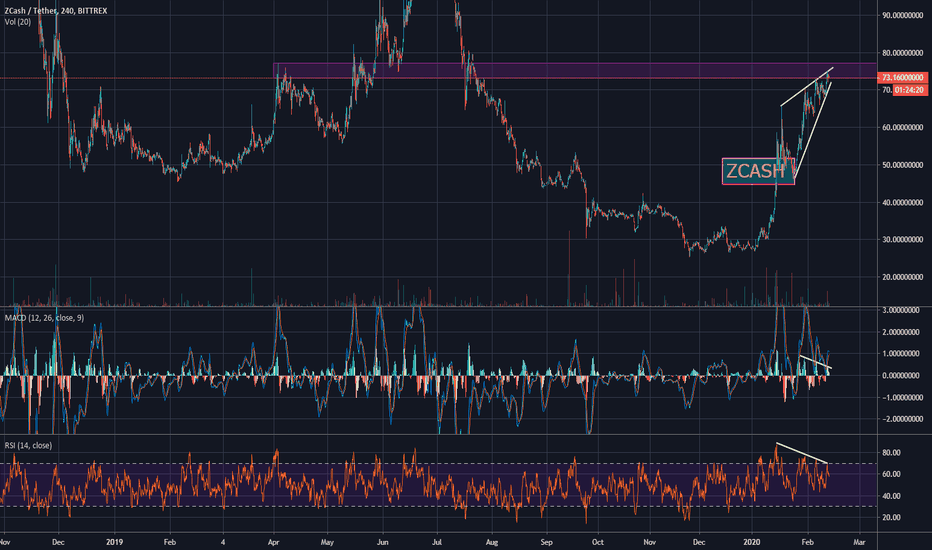
Task: Click the MACD 2.0000000 scale label
Action: tap(902, 332)
